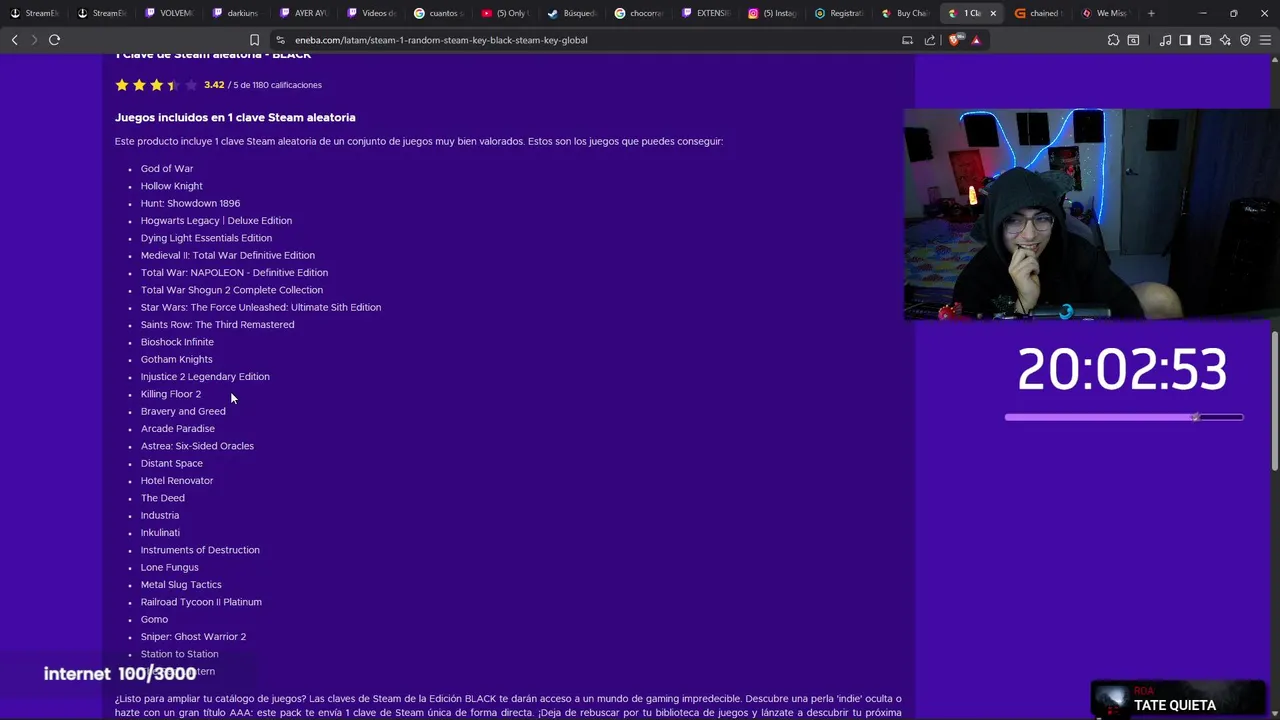Image resolution: width=1280 pixels, height=720 pixels.
Task: Click the screen cast icon in address bar
Action: 907,40
